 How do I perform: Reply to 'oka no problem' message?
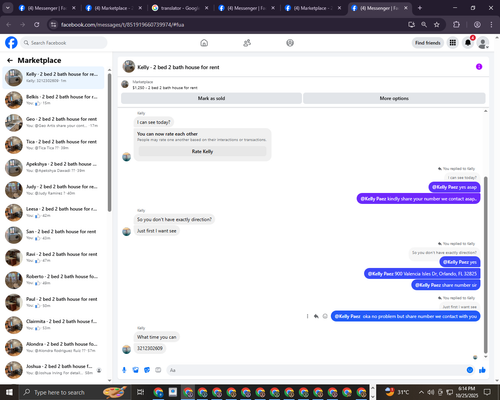[316, 316]
